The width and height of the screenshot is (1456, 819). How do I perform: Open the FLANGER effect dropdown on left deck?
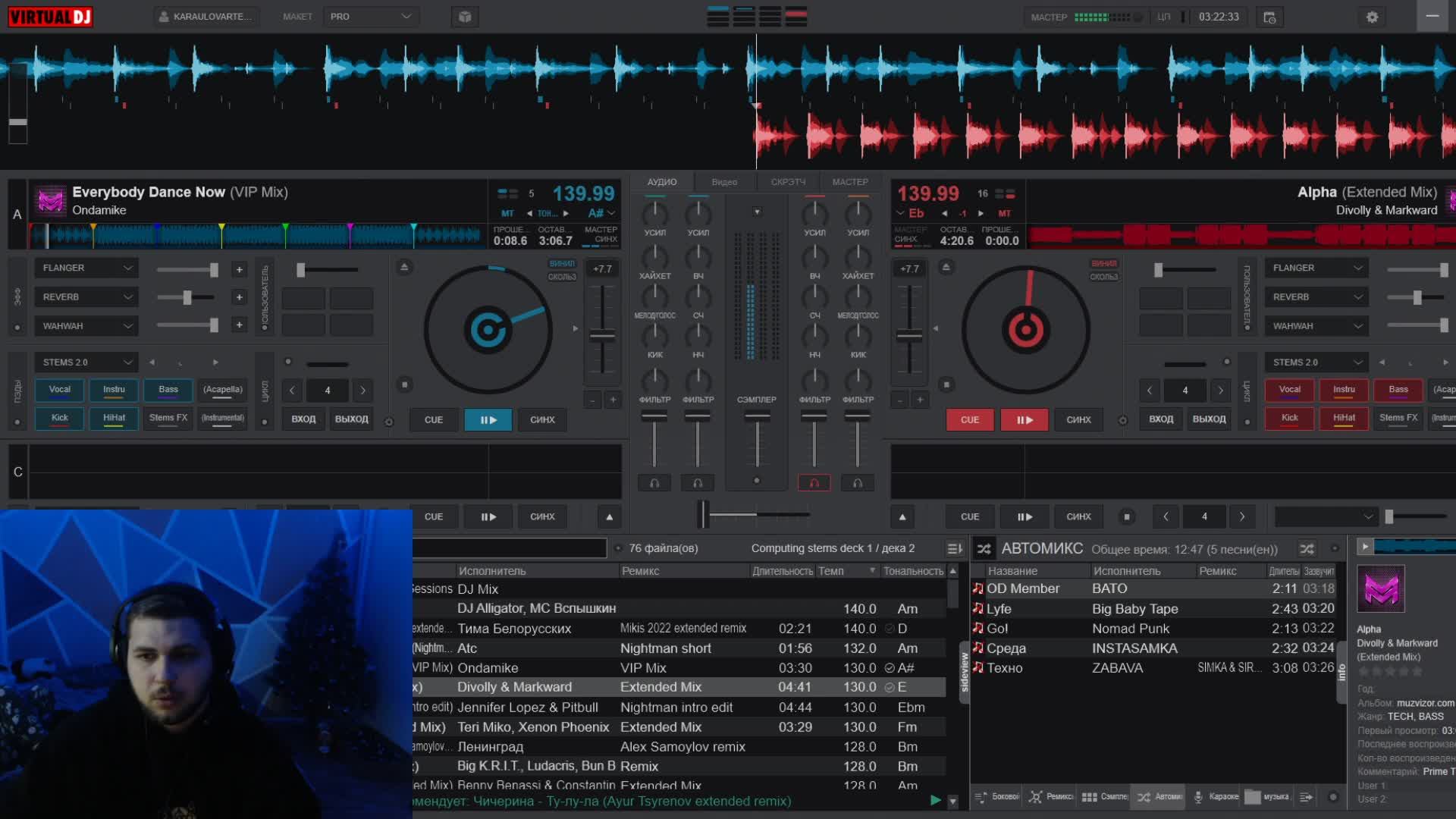[86, 268]
